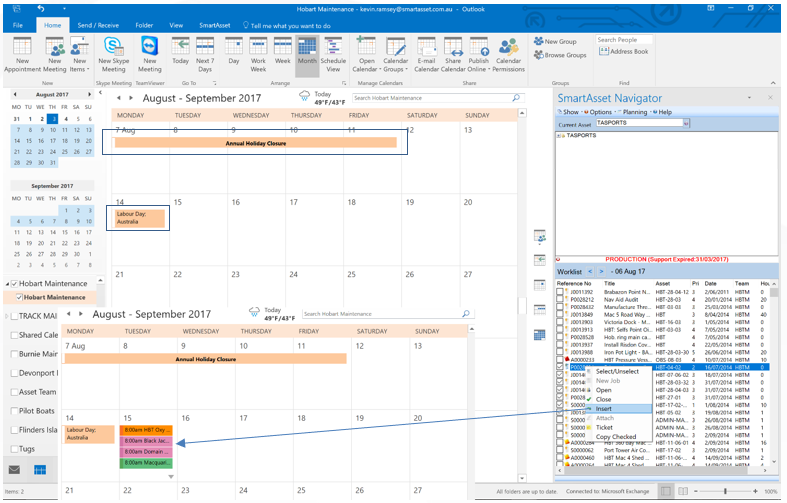Expand TASPORTS tree node

(559, 136)
